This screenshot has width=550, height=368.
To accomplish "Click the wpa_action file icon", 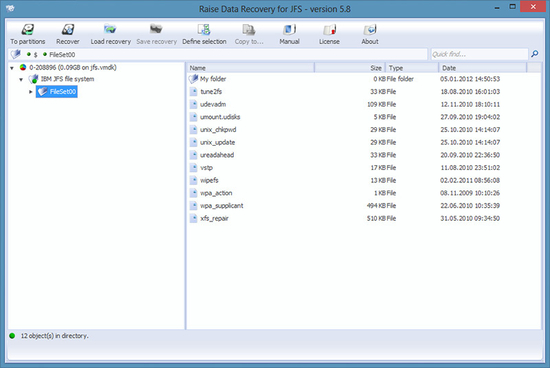I will pyautogui.click(x=193, y=193).
